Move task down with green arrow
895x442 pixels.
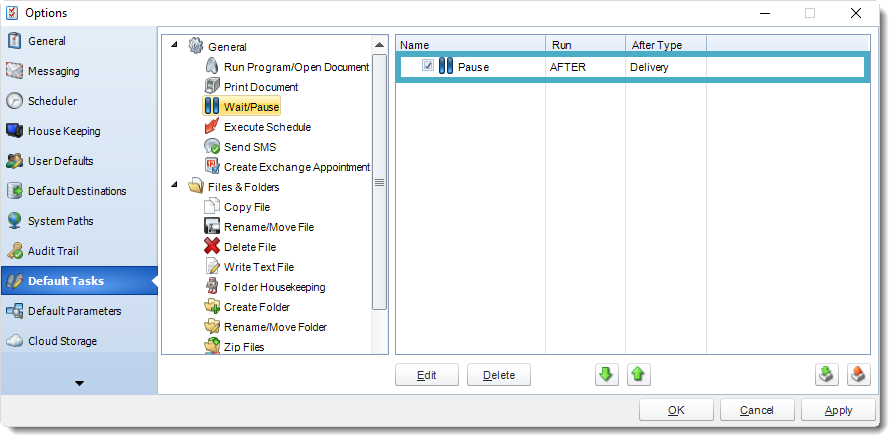pyautogui.click(x=606, y=375)
